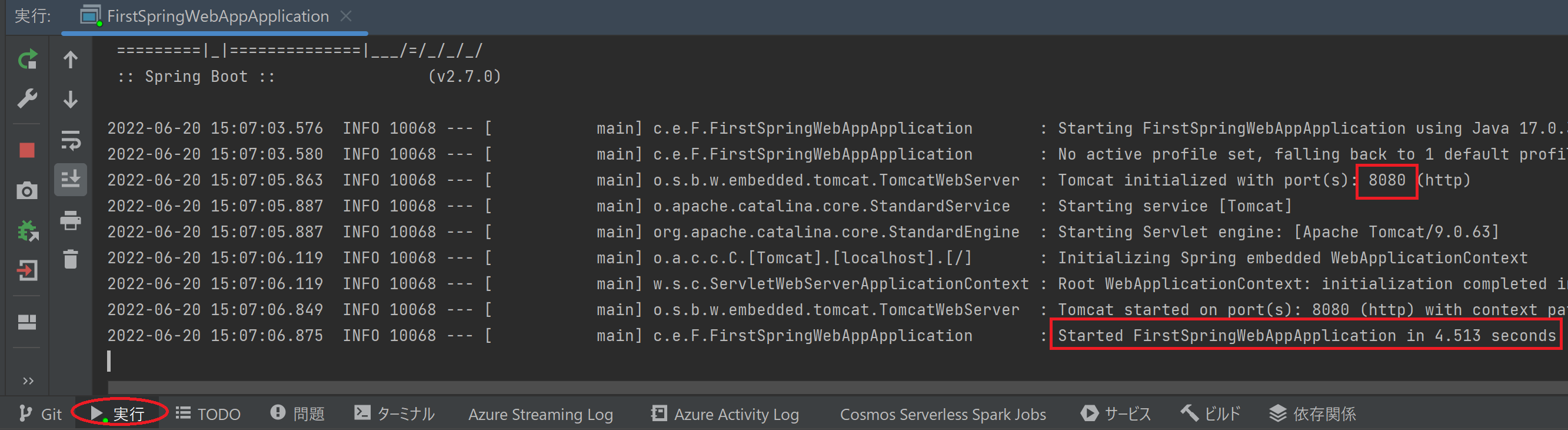The height and width of the screenshot is (430, 1568).
Task: Rerun FirstSpringWebAppApplication with green arrow icon
Action: click(x=27, y=59)
